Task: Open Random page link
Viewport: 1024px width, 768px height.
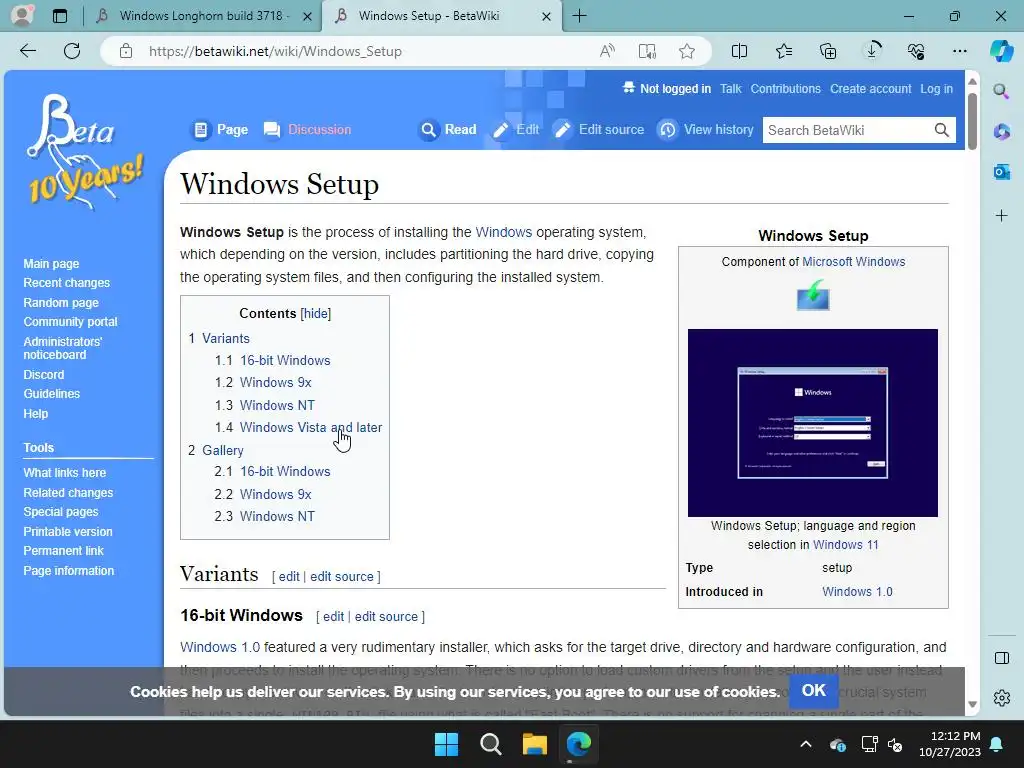Action: [x=61, y=302]
